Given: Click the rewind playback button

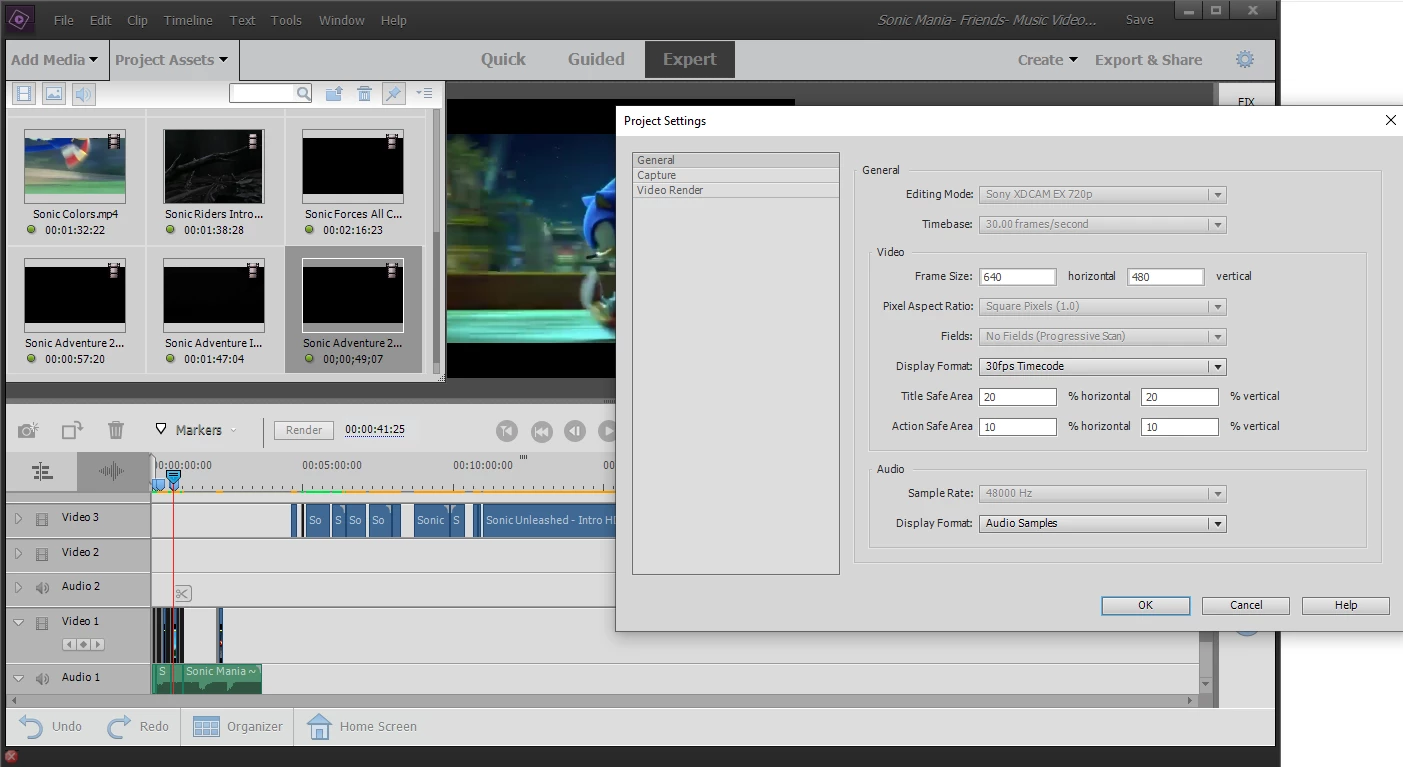Looking at the screenshot, I should [541, 431].
